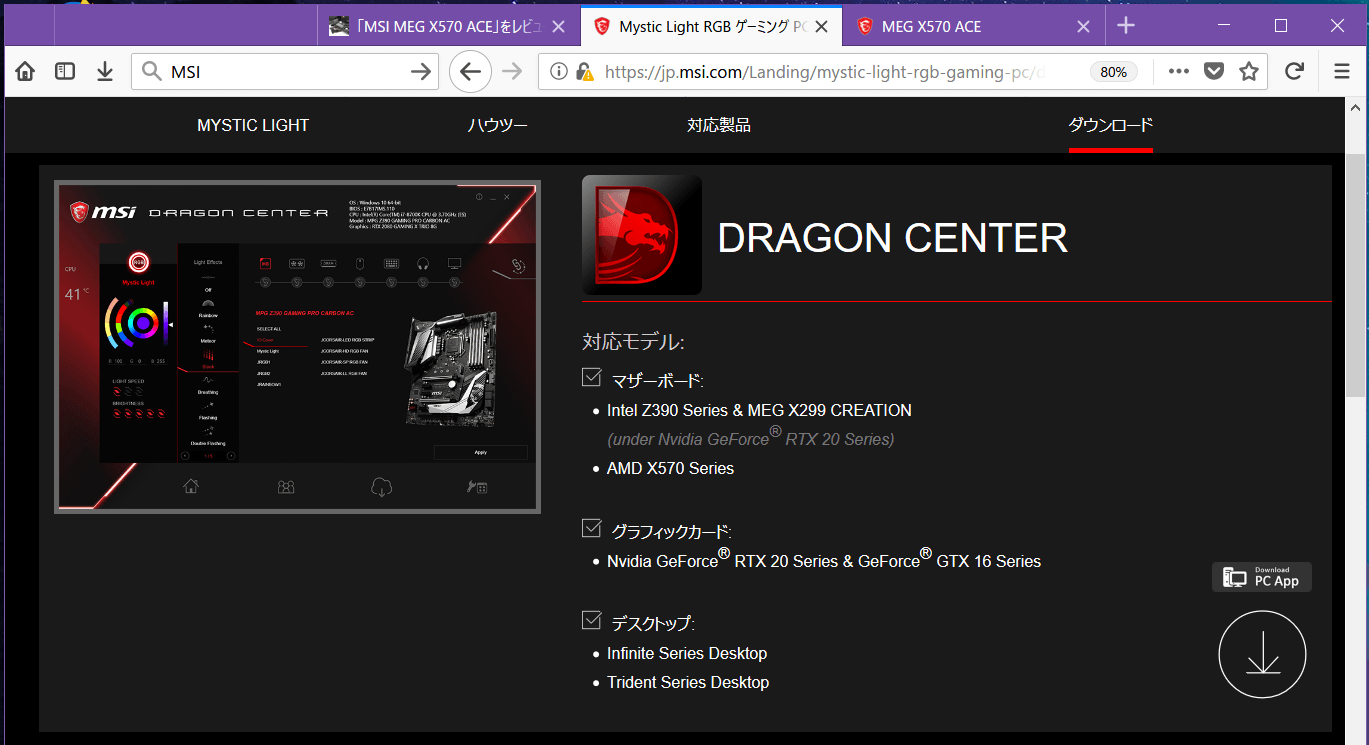Select the ダウンロード nav section
This screenshot has width=1369, height=745.
pyautogui.click(x=1111, y=125)
